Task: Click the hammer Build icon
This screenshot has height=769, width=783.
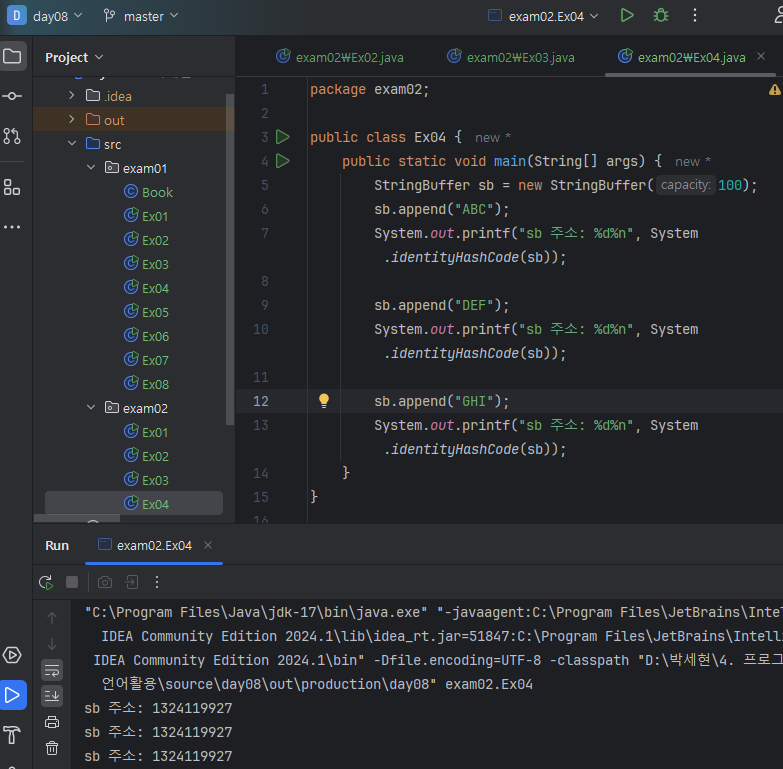Action: point(12,735)
